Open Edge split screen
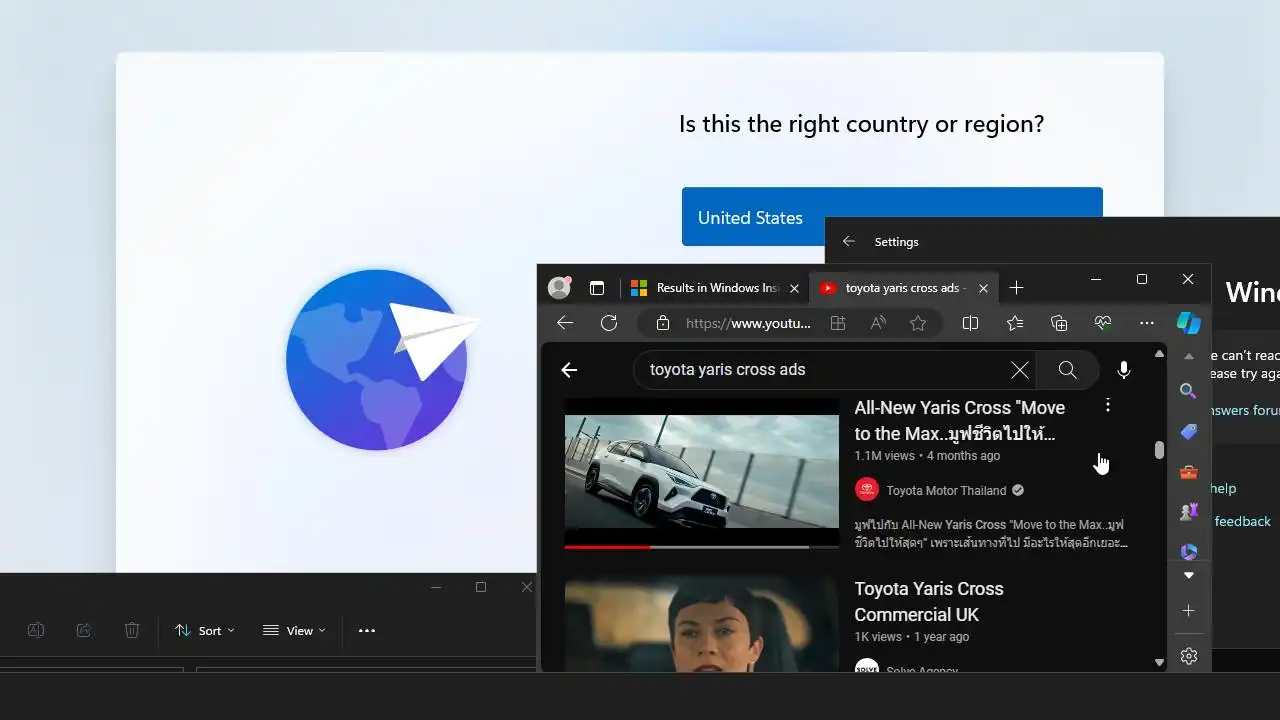 970,323
